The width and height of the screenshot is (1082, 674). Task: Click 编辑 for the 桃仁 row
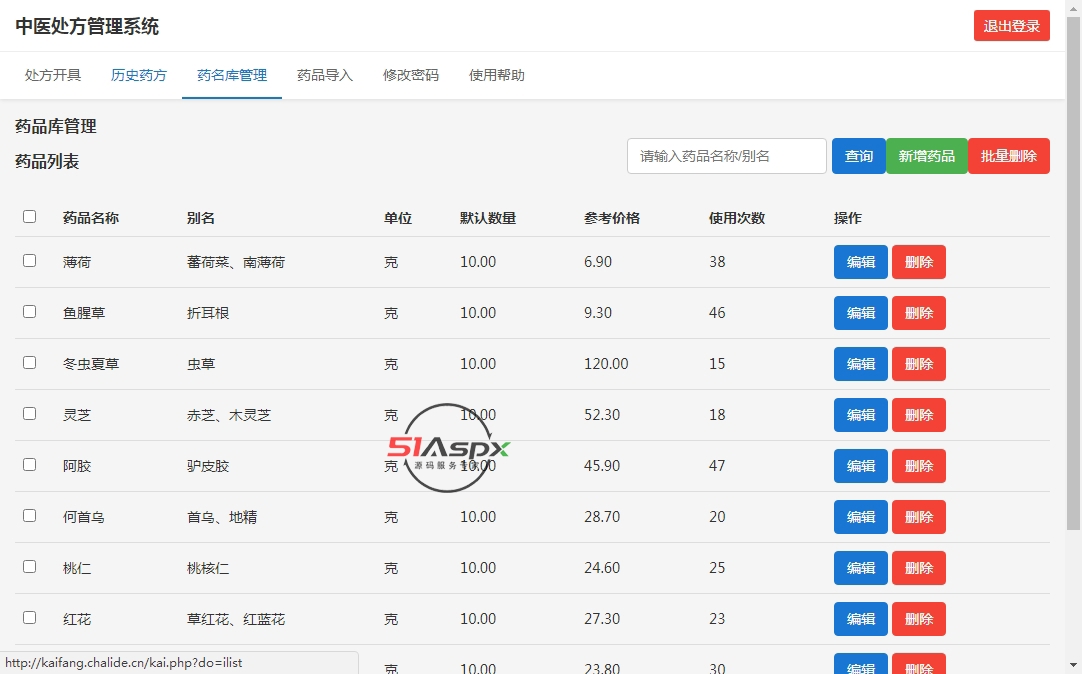click(x=860, y=568)
